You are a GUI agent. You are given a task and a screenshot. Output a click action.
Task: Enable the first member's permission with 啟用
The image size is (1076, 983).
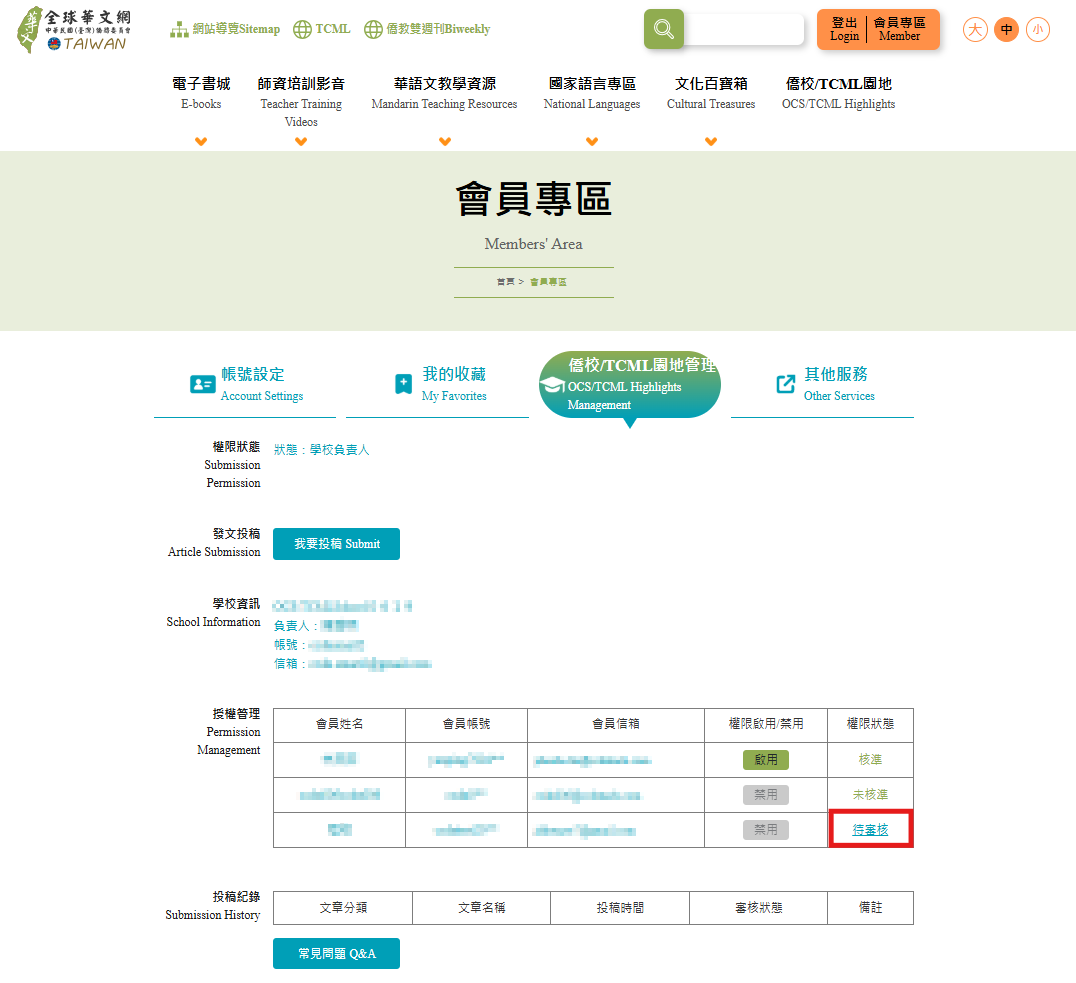pyautogui.click(x=766, y=759)
